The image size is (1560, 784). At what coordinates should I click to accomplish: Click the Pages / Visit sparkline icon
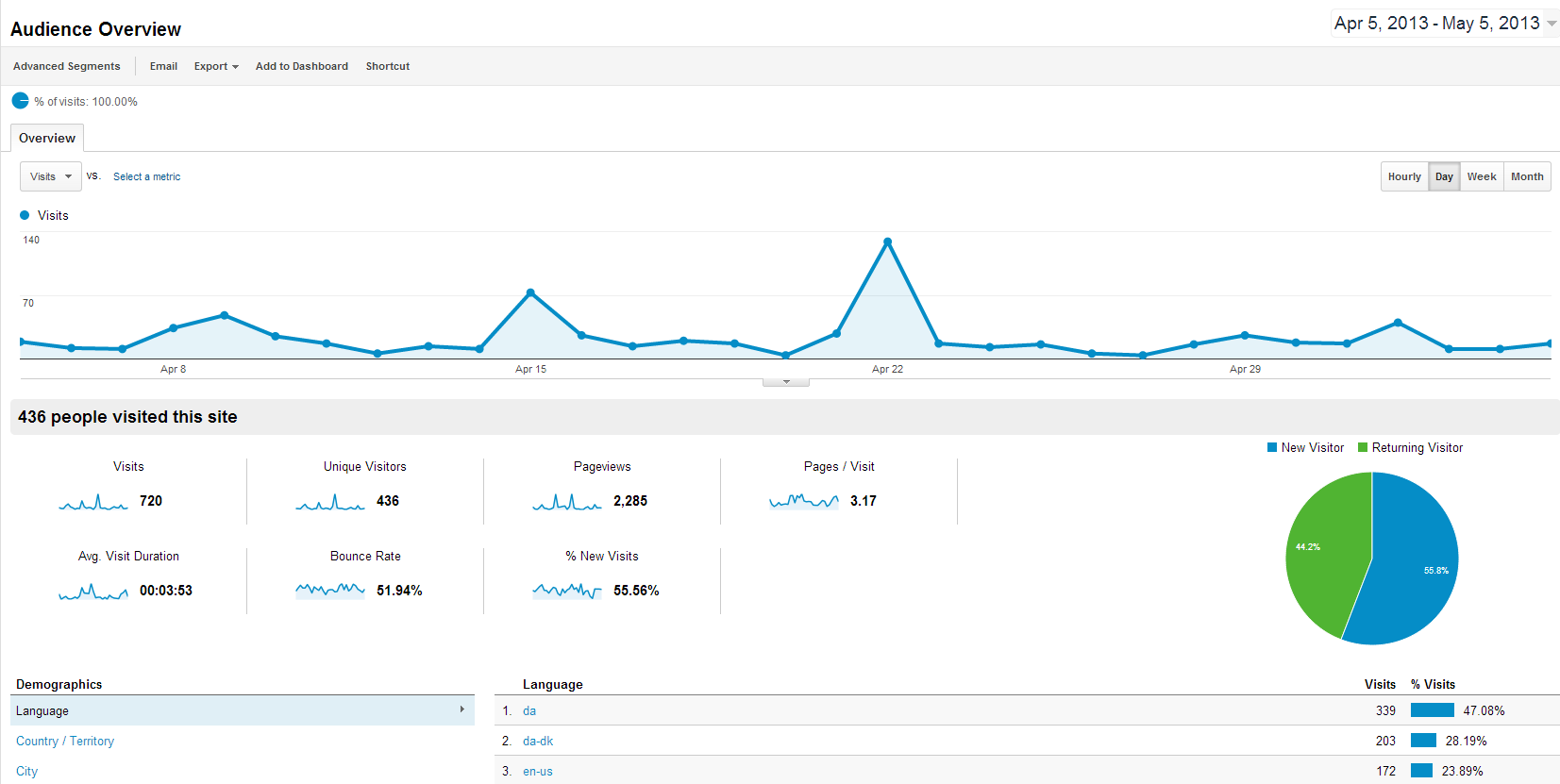pyautogui.click(x=803, y=501)
